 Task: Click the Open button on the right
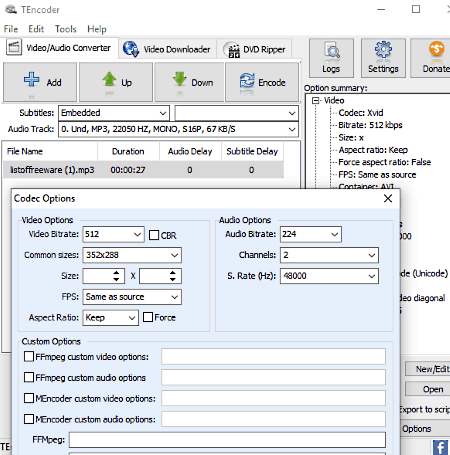[428, 389]
